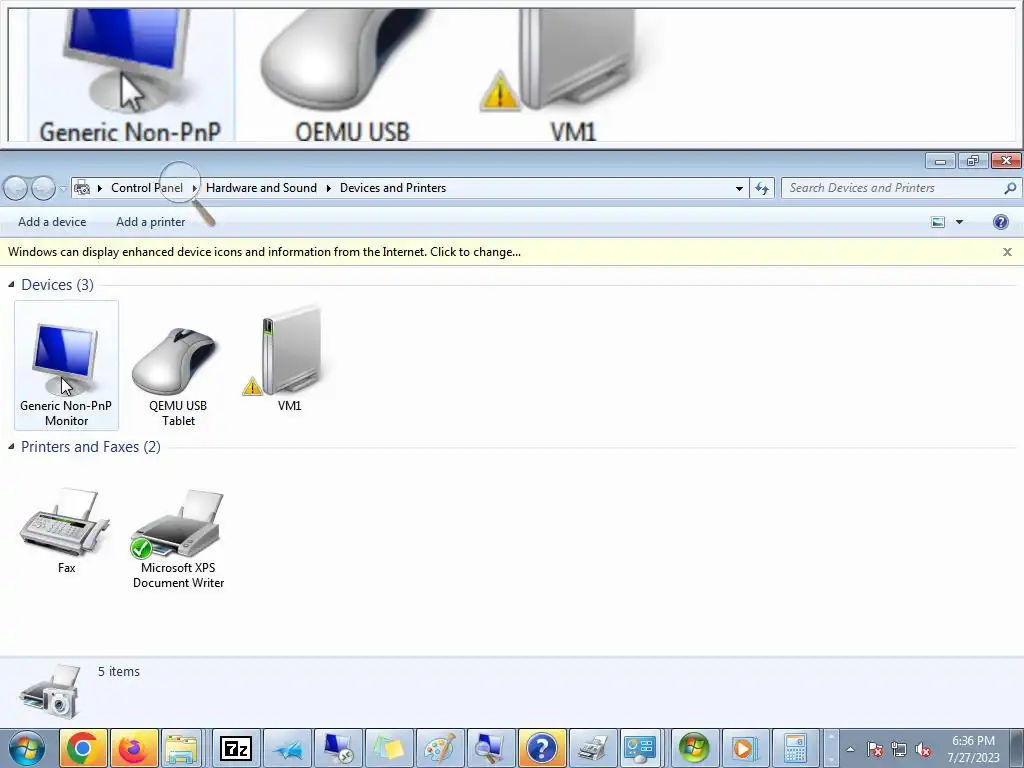Expand arrow after Hardware and Sound breadcrumb
Viewport: 1024px width, 768px height.
328,188
